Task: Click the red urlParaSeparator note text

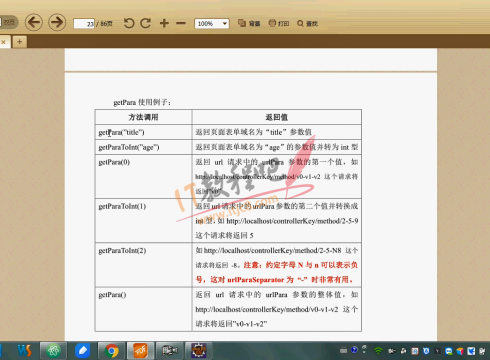Action: 277,272
